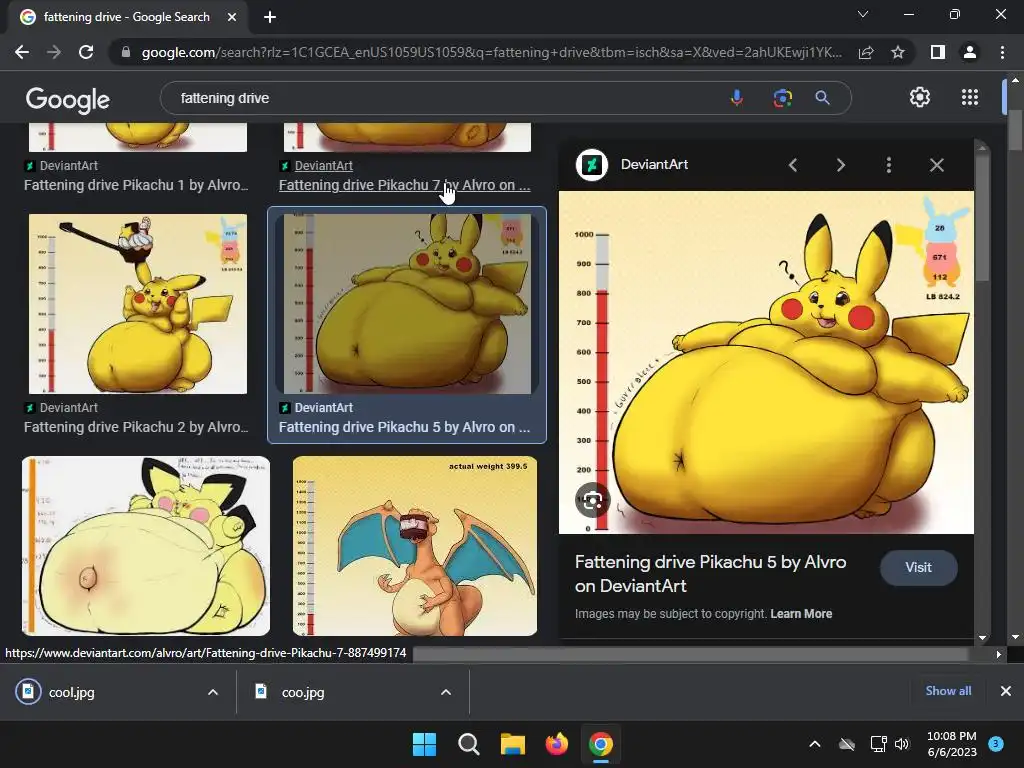Go to previous image in preview panel
The height and width of the screenshot is (768, 1024).
pos(793,165)
